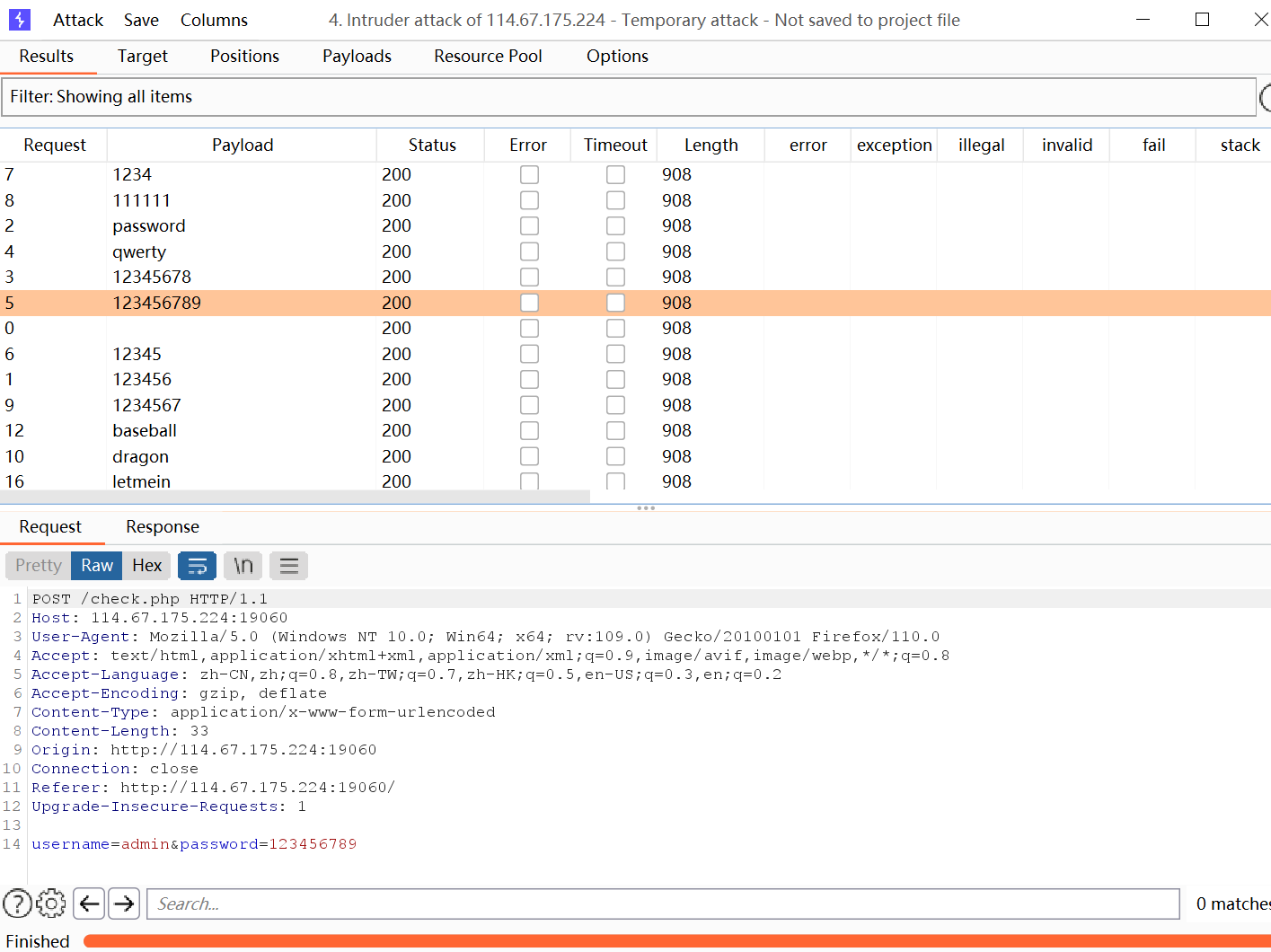
Task: Open the editor hamburger menu icon
Action: point(288,566)
